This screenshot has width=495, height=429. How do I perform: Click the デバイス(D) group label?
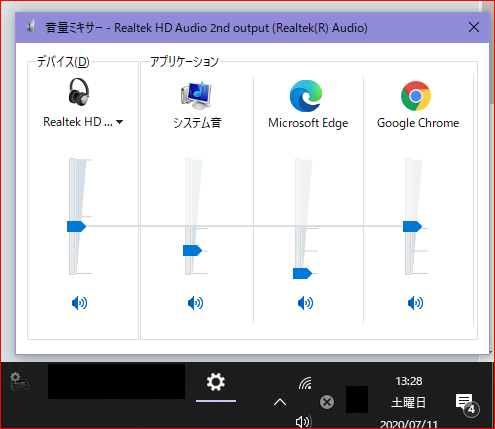pyautogui.click(x=63, y=62)
